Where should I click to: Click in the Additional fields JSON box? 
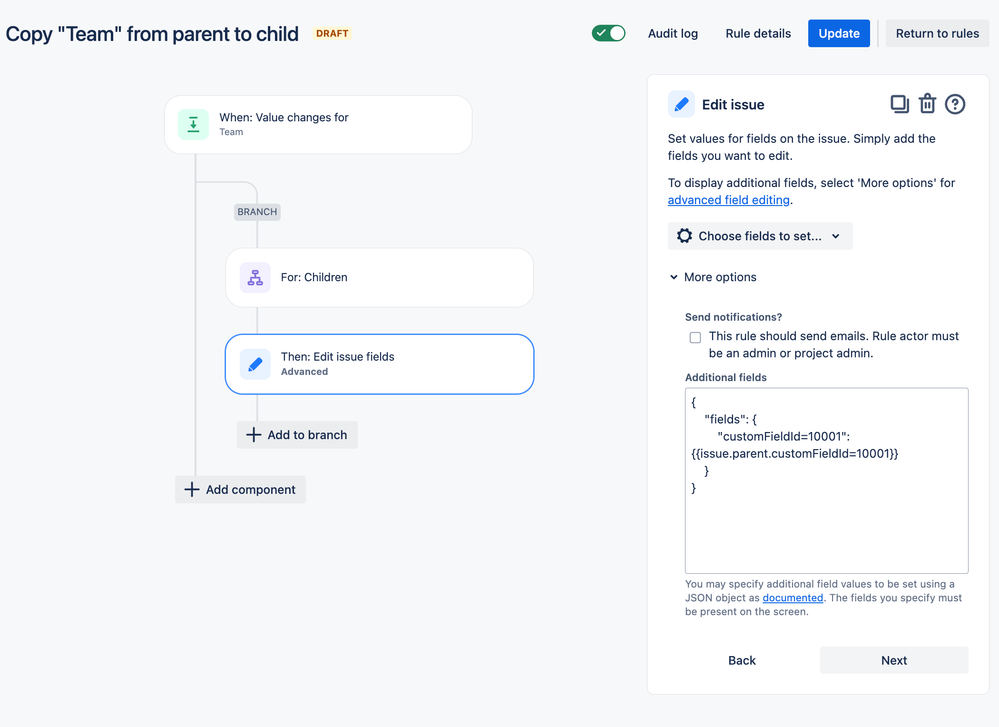[x=826, y=480]
